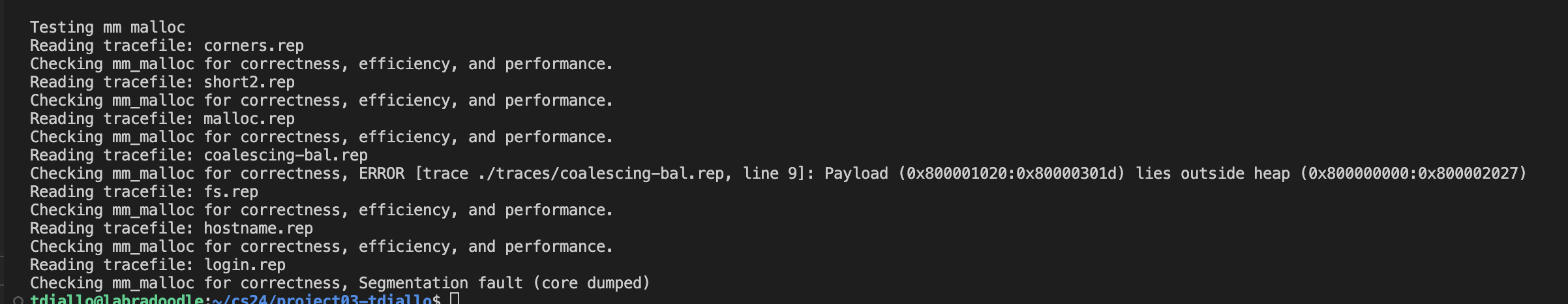Screen dimensions: 1568x304
Task: Click coalescing-bal.rep in the Reading tracefile line
Action: click(286, 155)
